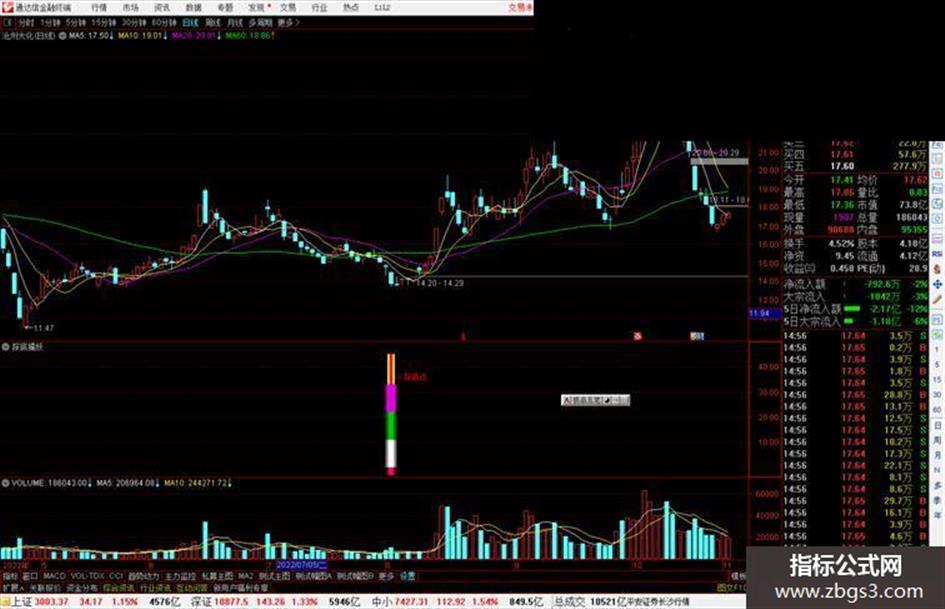Select the MACD indicator tab
Image resolution: width=945 pixels, height=609 pixels.
click(54, 576)
